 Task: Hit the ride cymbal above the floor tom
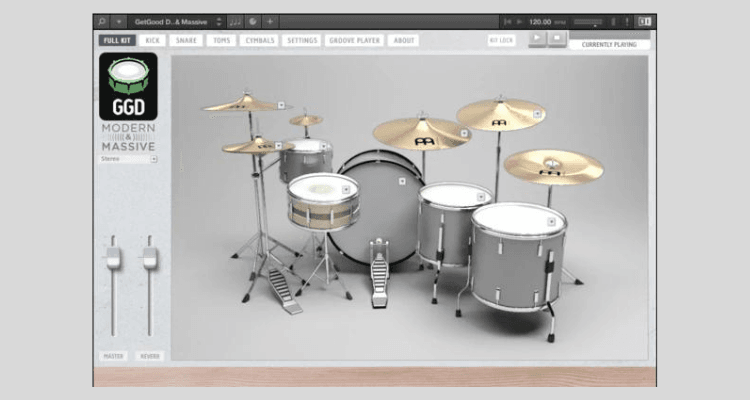[553, 167]
